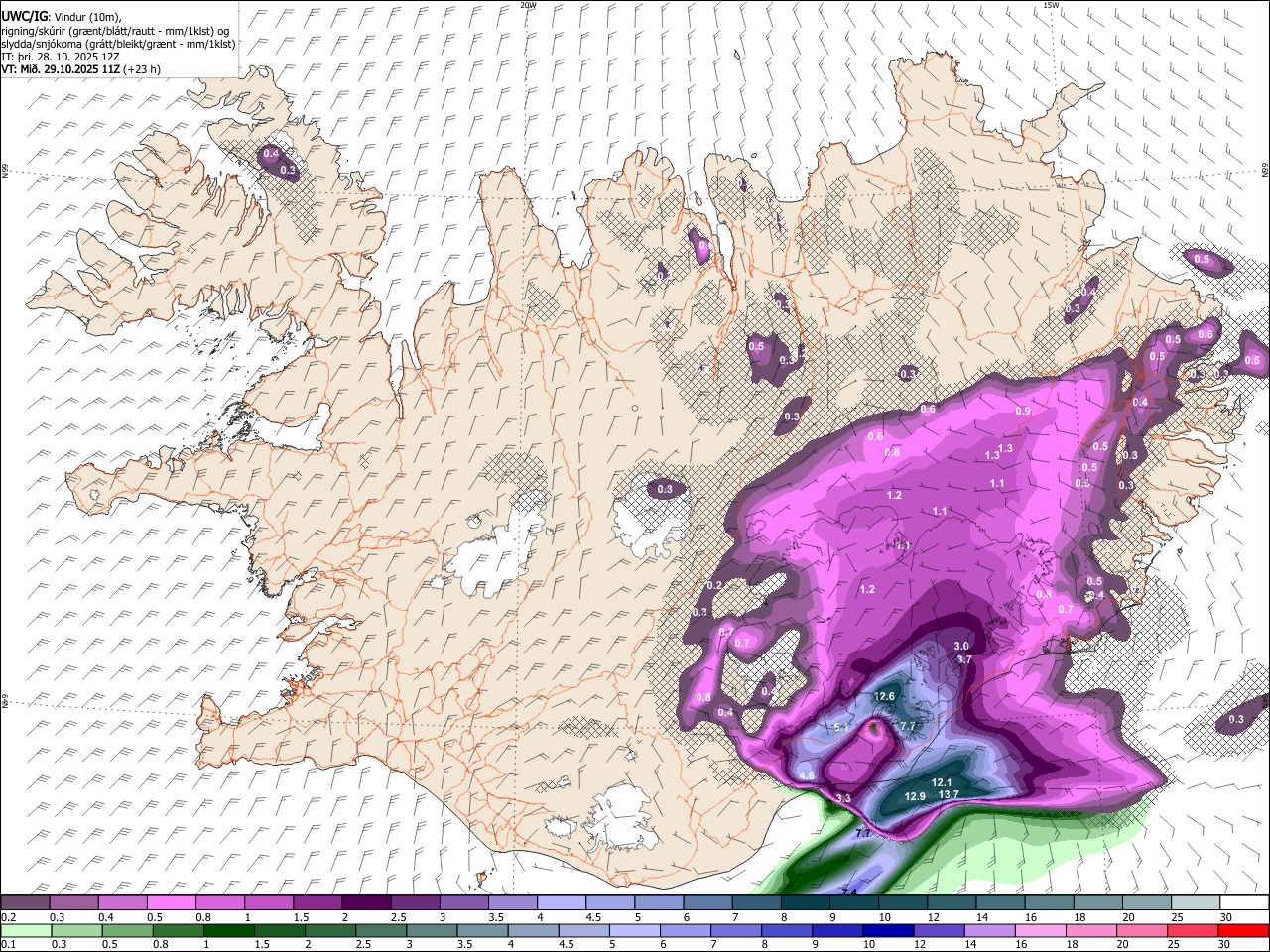Select the lower legend swatch for 1–1.5 mm
The height and width of the screenshot is (952, 1270).
point(228,930)
